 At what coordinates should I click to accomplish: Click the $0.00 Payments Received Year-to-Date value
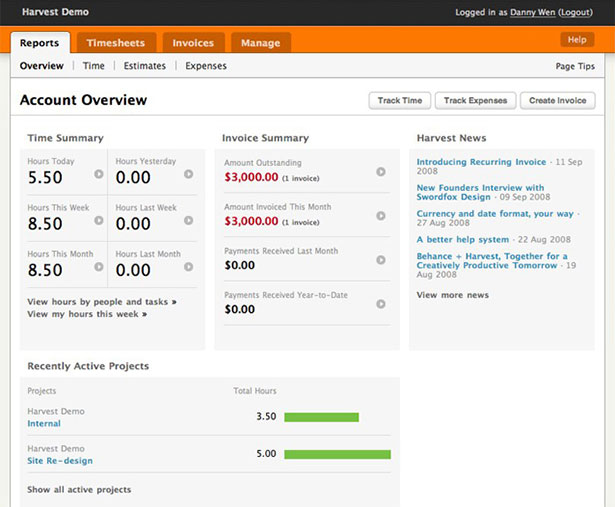(x=240, y=309)
